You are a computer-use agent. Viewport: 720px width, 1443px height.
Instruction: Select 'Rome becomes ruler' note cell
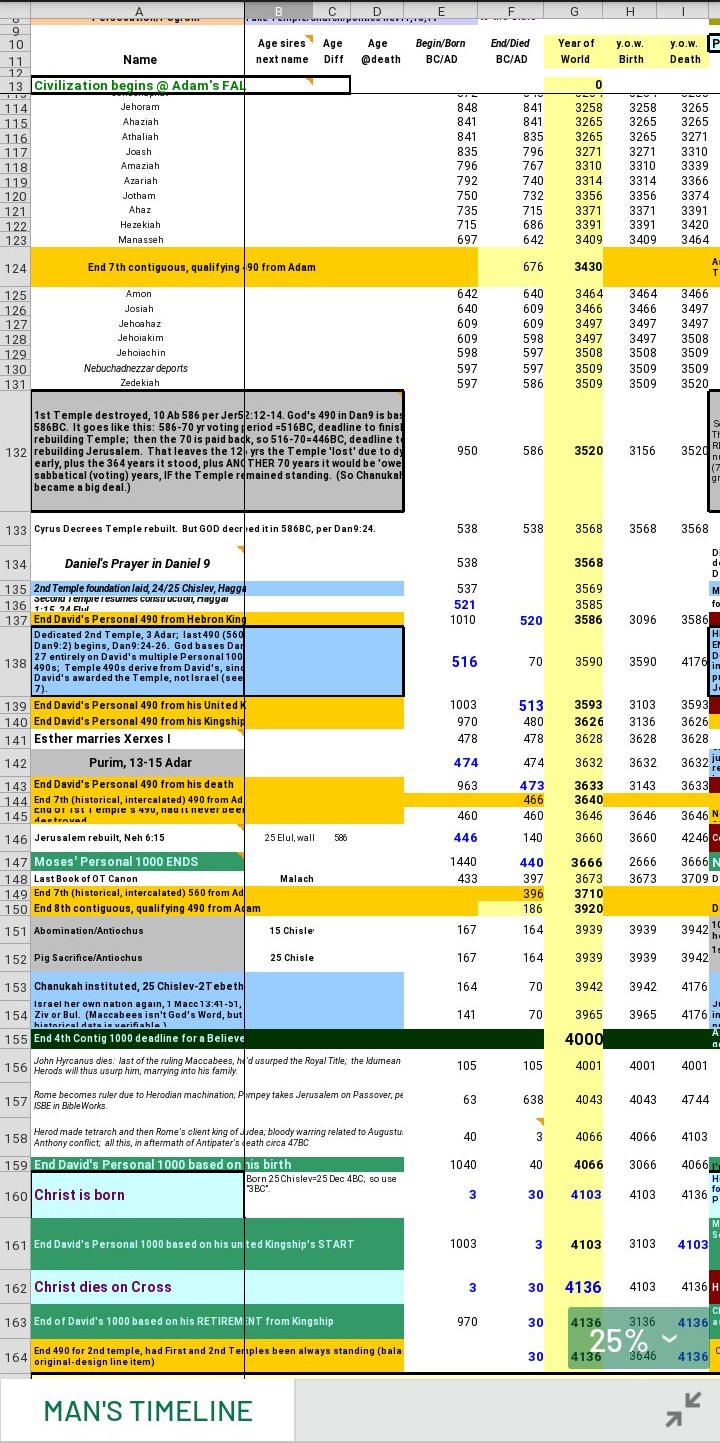218,1100
